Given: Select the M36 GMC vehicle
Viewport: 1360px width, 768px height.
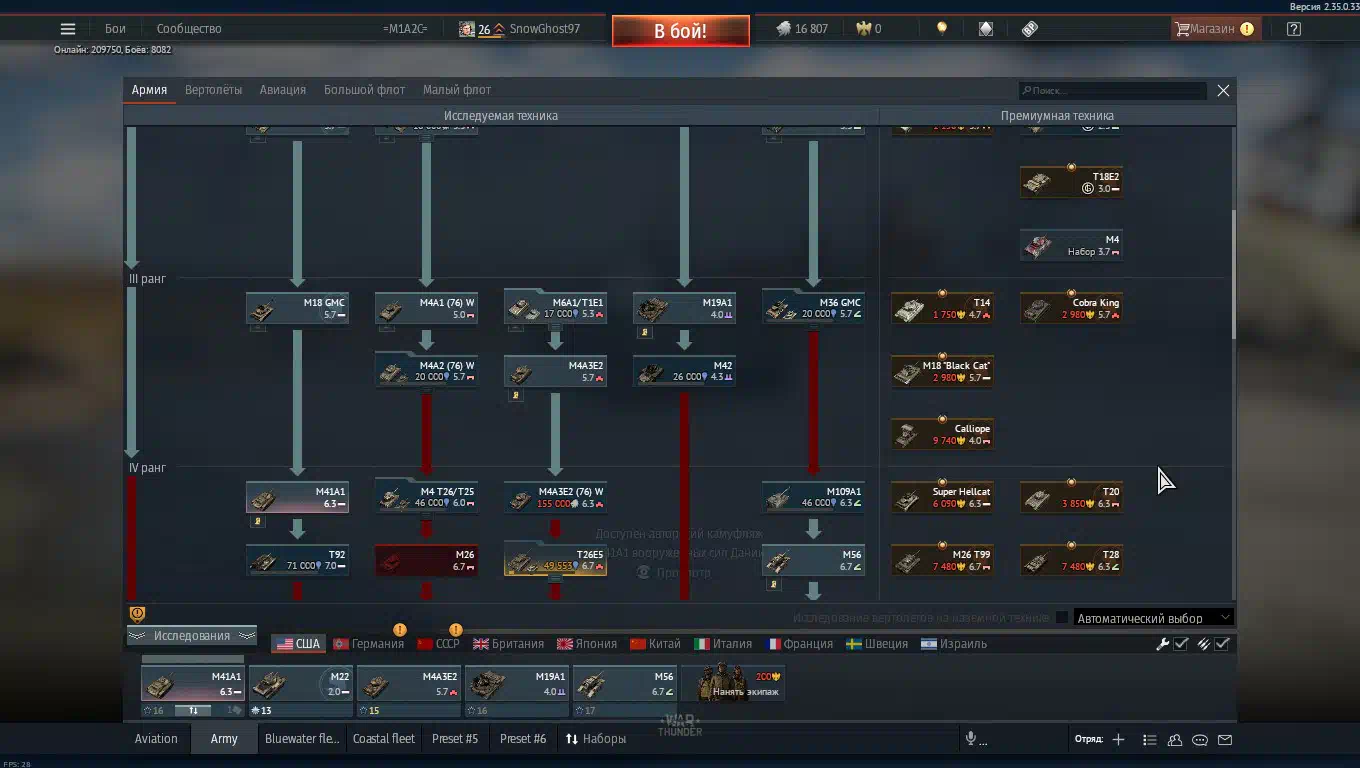Looking at the screenshot, I should (813, 308).
